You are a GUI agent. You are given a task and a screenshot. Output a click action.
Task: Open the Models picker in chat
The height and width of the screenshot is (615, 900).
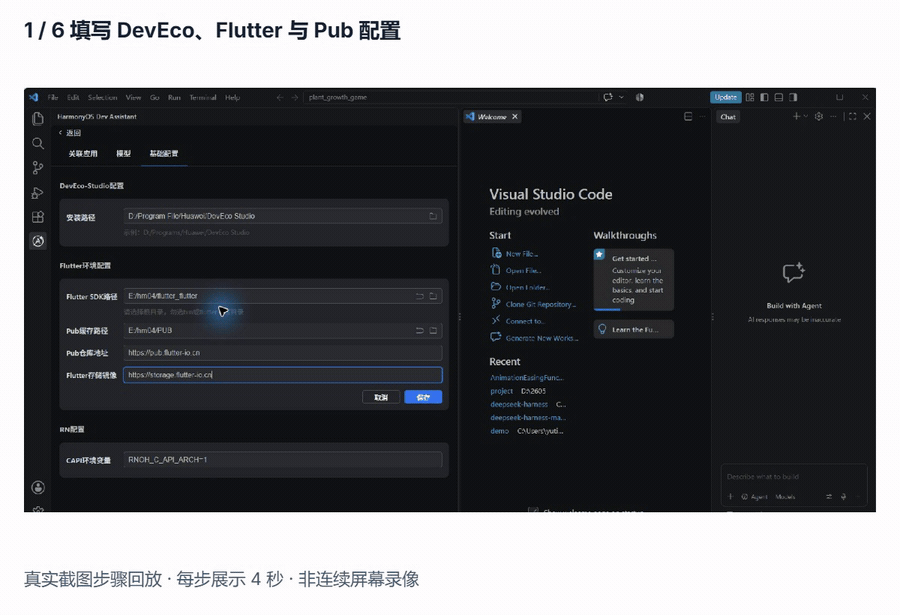785,497
